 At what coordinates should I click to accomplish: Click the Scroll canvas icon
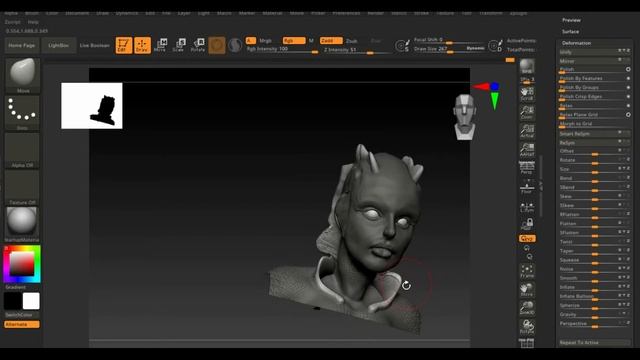[527, 93]
